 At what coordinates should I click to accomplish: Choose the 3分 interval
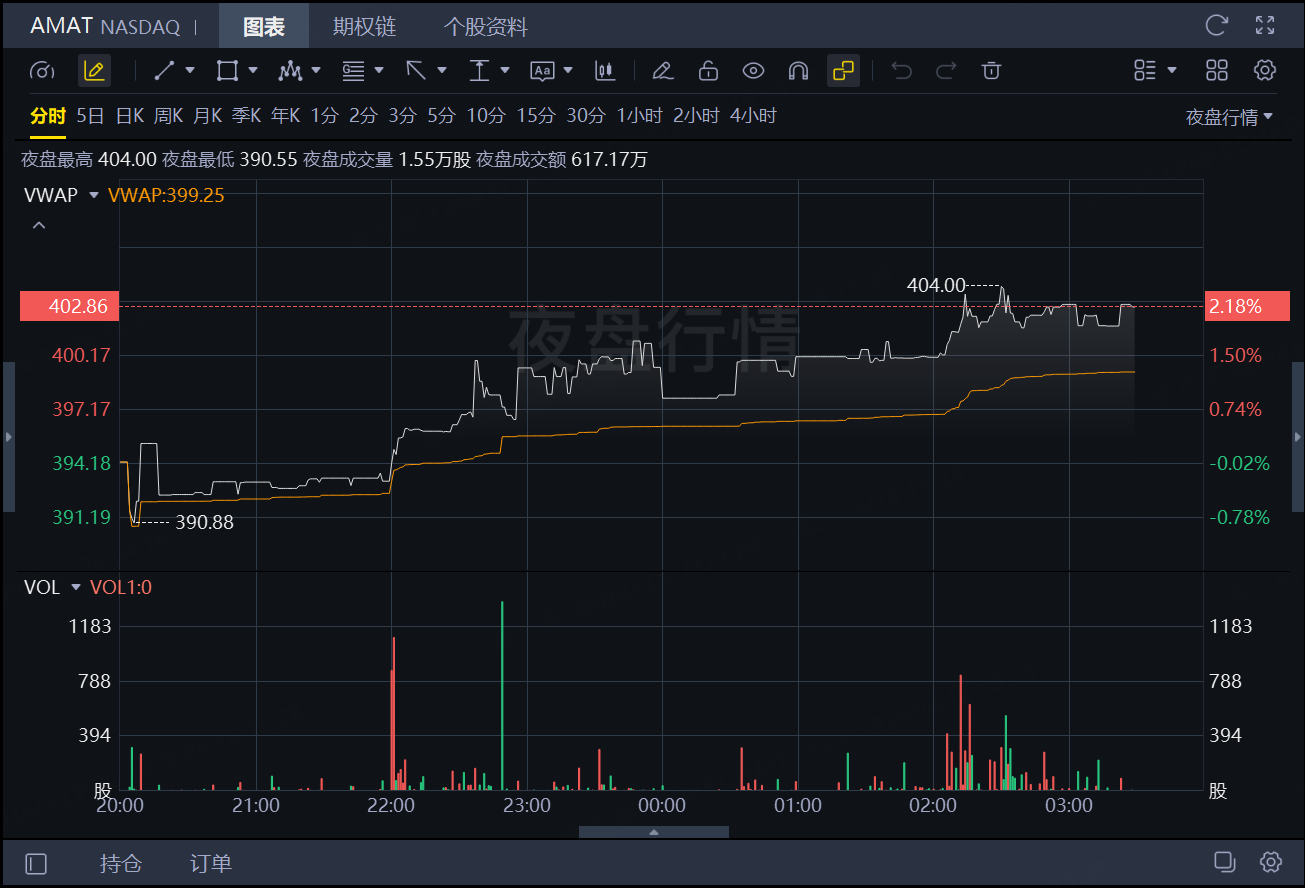[402, 117]
